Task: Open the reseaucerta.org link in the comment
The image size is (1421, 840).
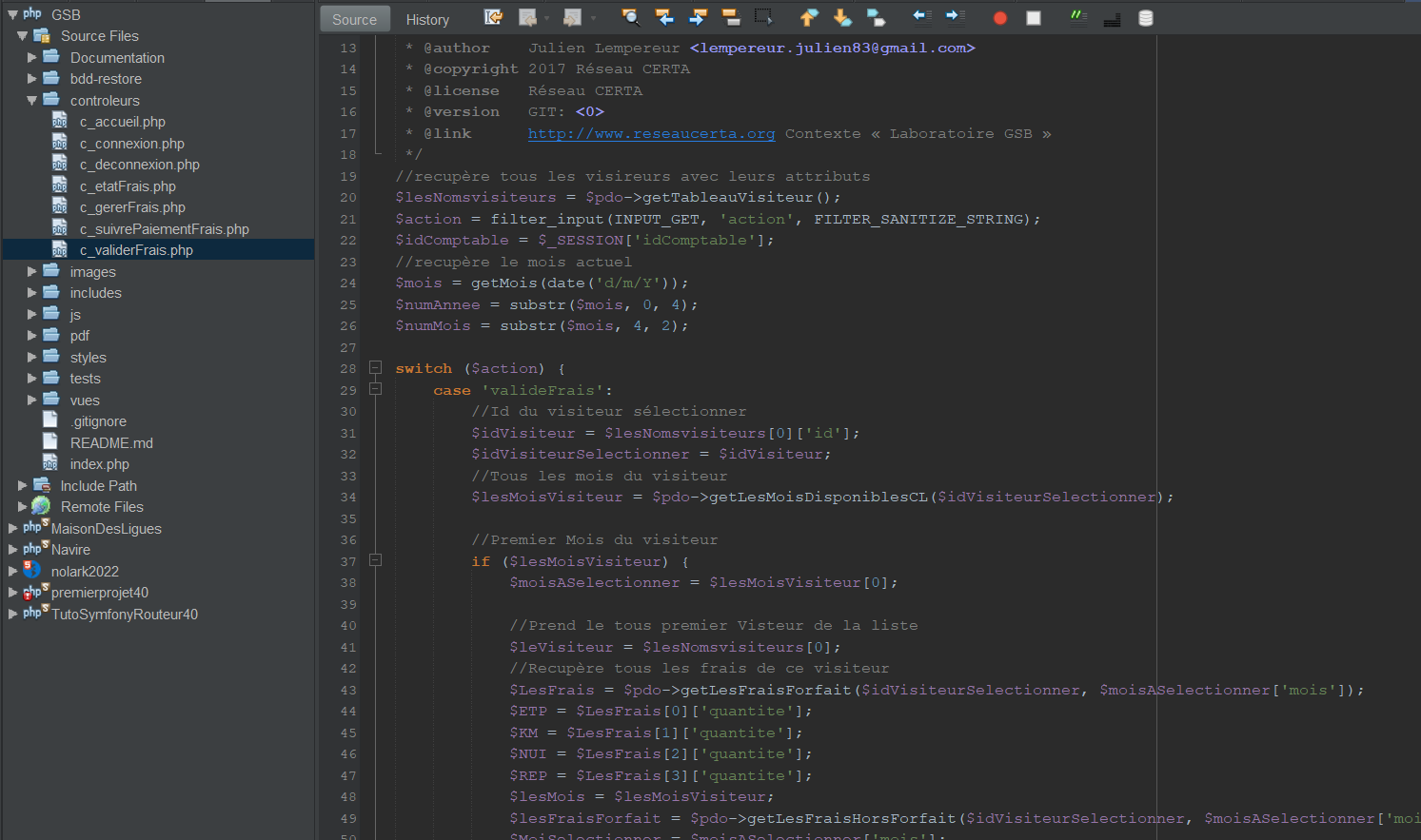Action: pyautogui.click(x=651, y=133)
